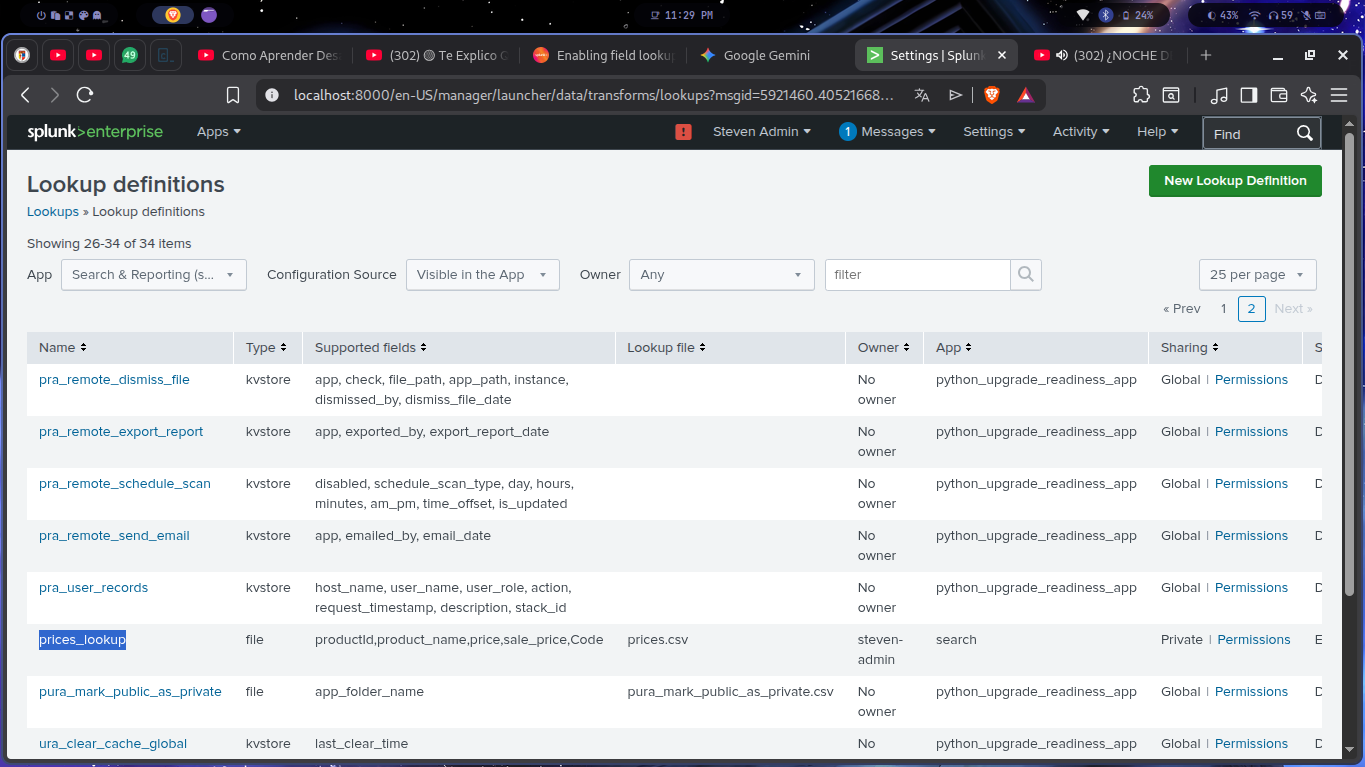Open the prices_lookup definition link
The width and height of the screenshot is (1365, 767).
tap(82, 639)
